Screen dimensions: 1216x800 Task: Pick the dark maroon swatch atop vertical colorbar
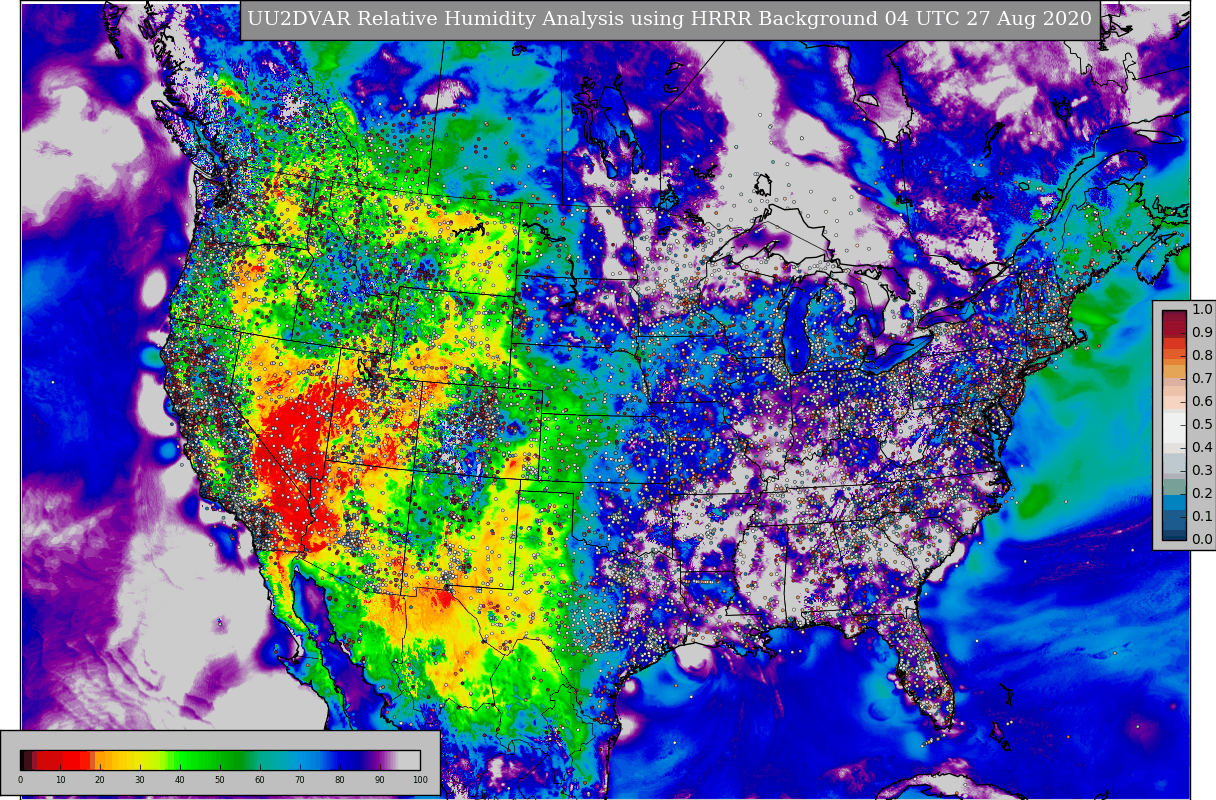click(x=1174, y=316)
